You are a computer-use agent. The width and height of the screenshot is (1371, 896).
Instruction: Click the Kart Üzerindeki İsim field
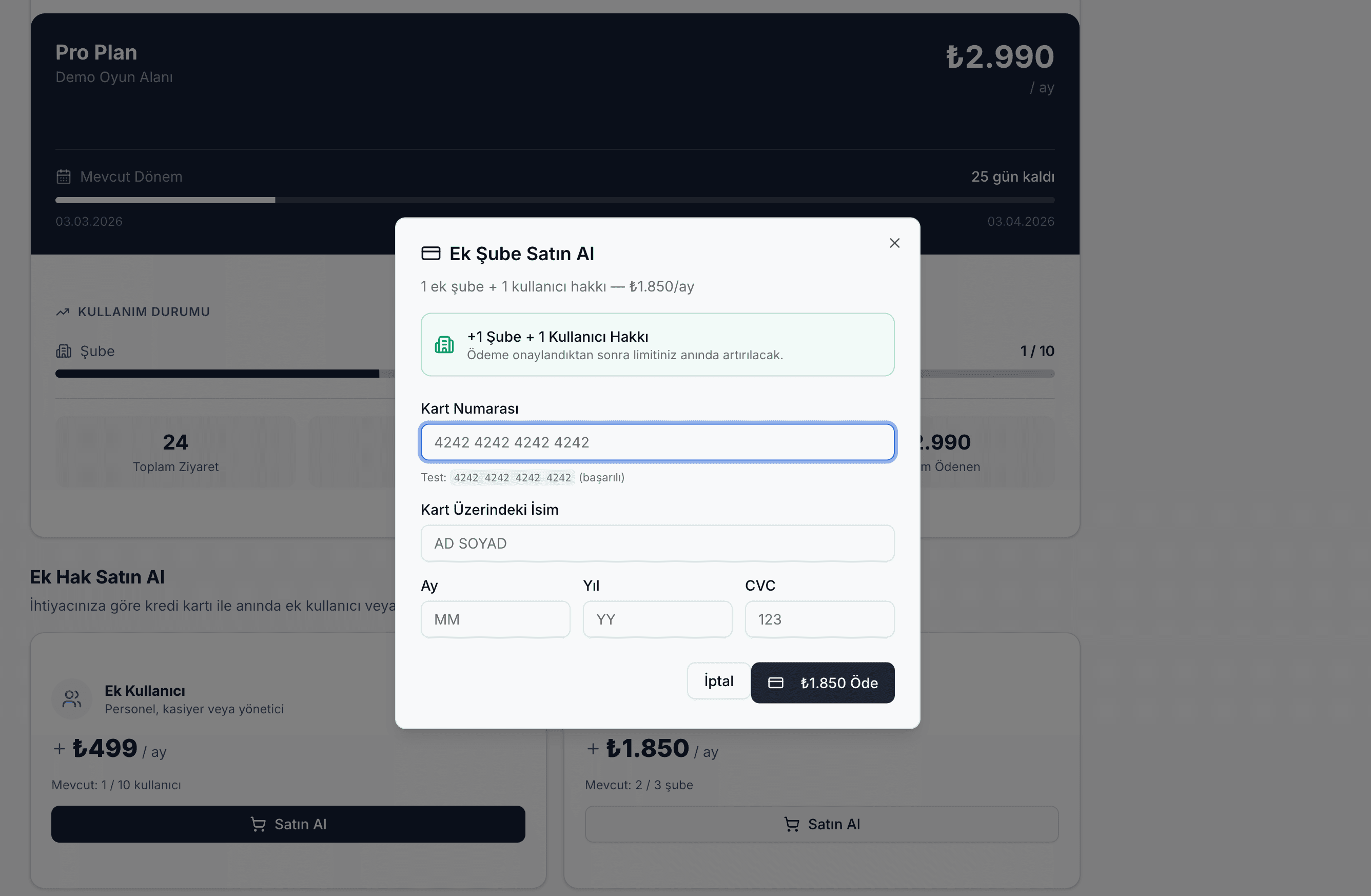(x=657, y=543)
